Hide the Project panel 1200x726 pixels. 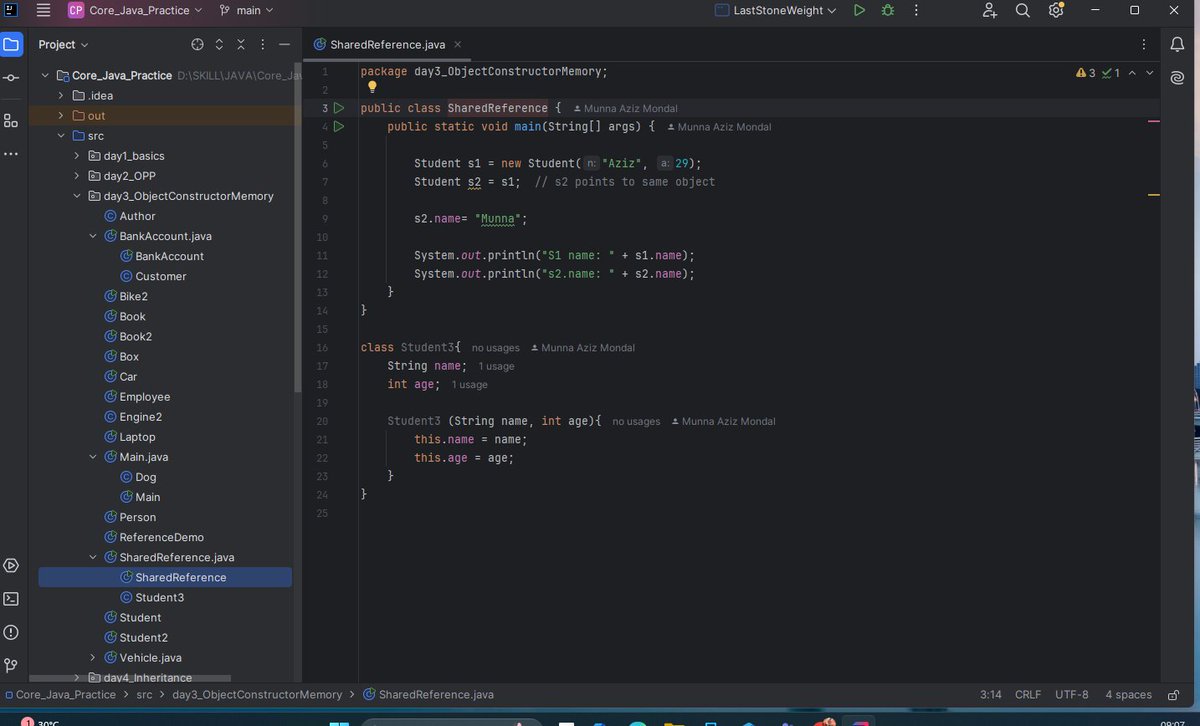click(x=285, y=45)
